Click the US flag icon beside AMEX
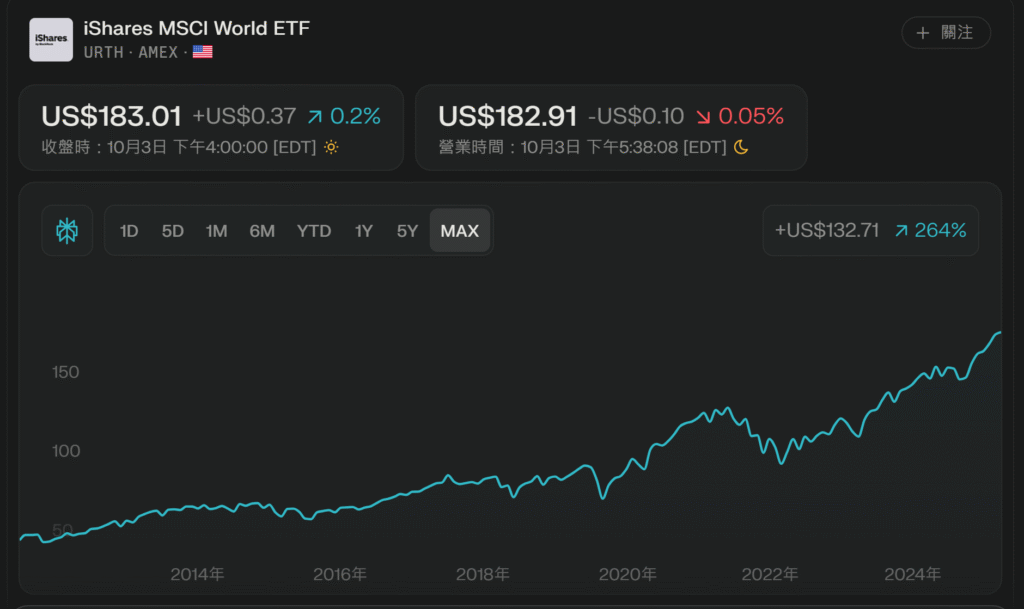 click(203, 52)
